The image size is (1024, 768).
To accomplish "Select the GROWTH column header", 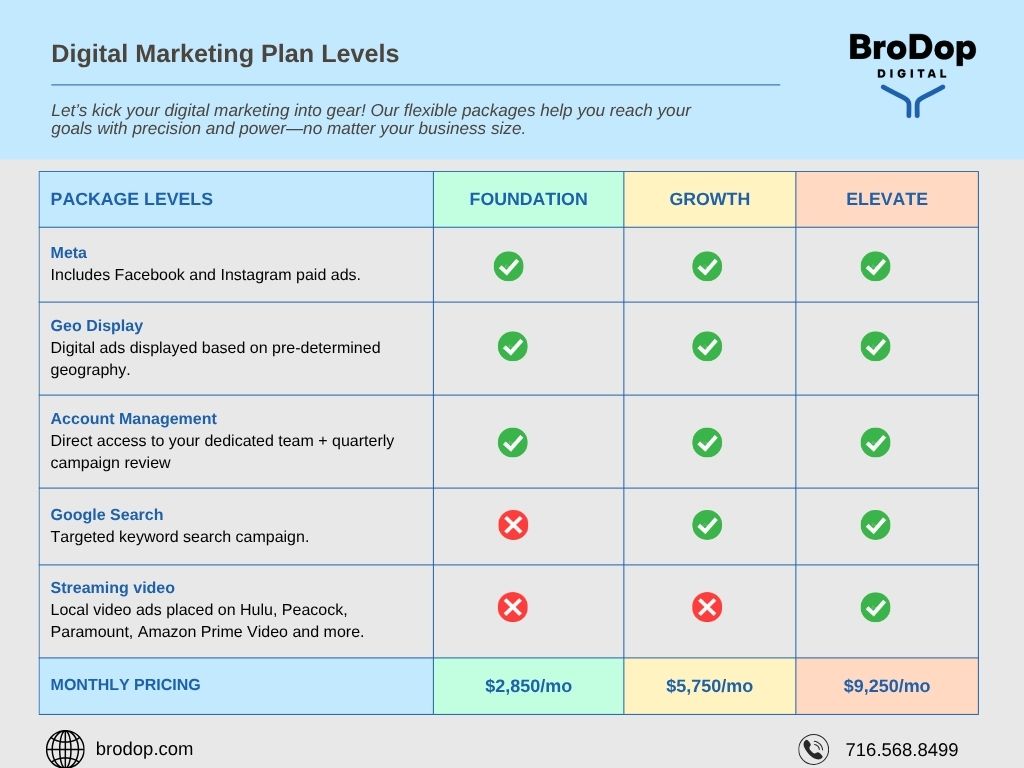I will click(709, 199).
